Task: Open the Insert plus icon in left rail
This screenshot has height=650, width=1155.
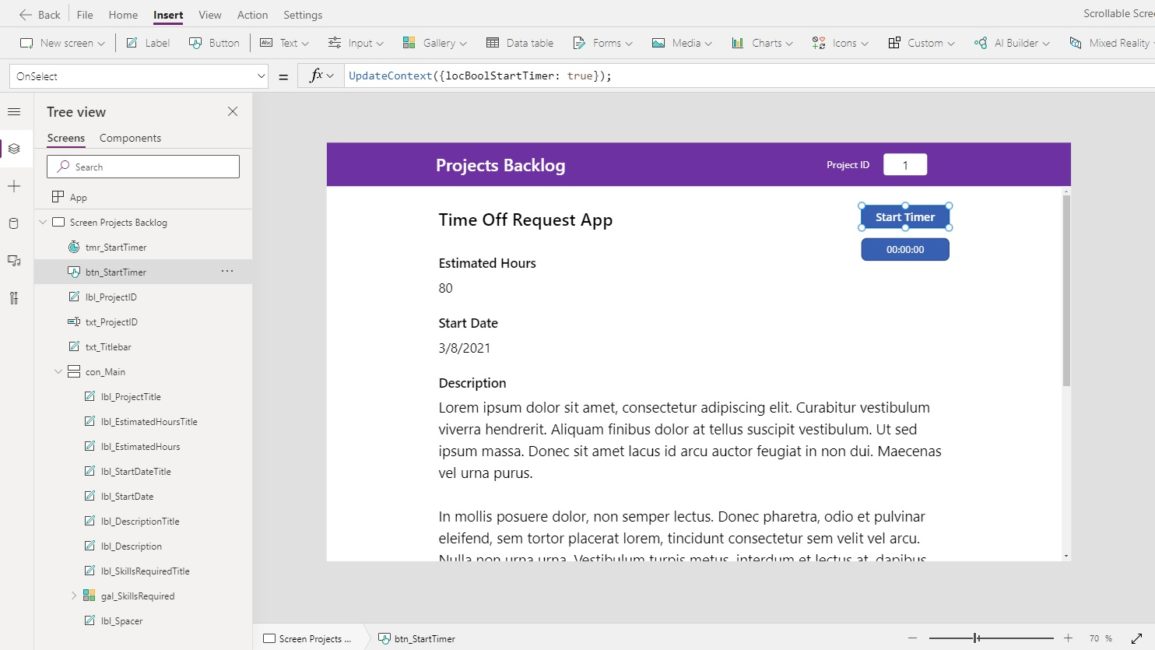Action: [x=14, y=185]
